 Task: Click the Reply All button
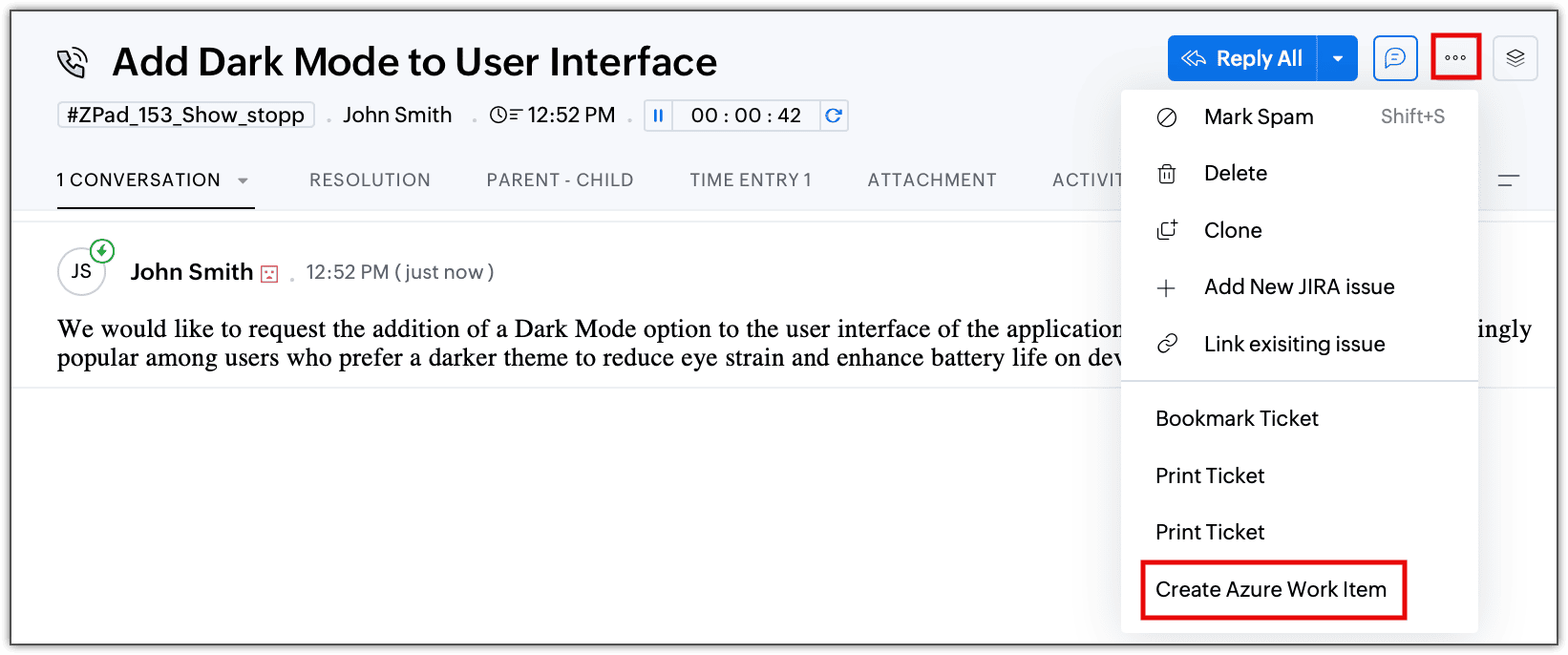pyautogui.click(x=1242, y=59)
